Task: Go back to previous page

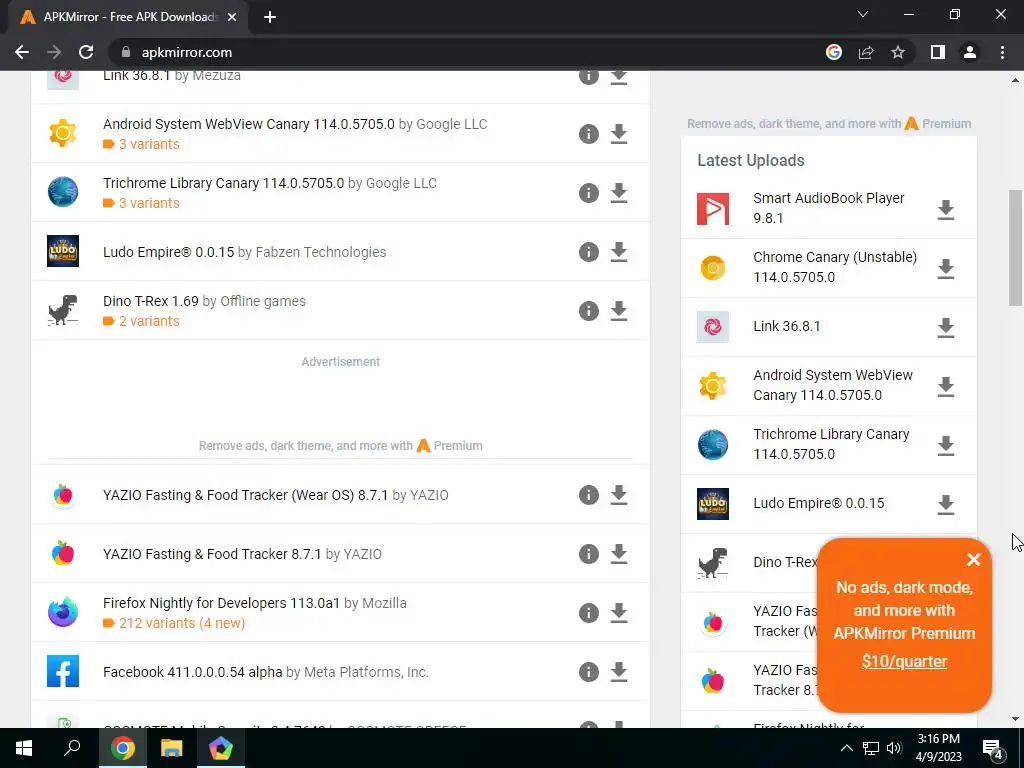Action: (22, 52)
